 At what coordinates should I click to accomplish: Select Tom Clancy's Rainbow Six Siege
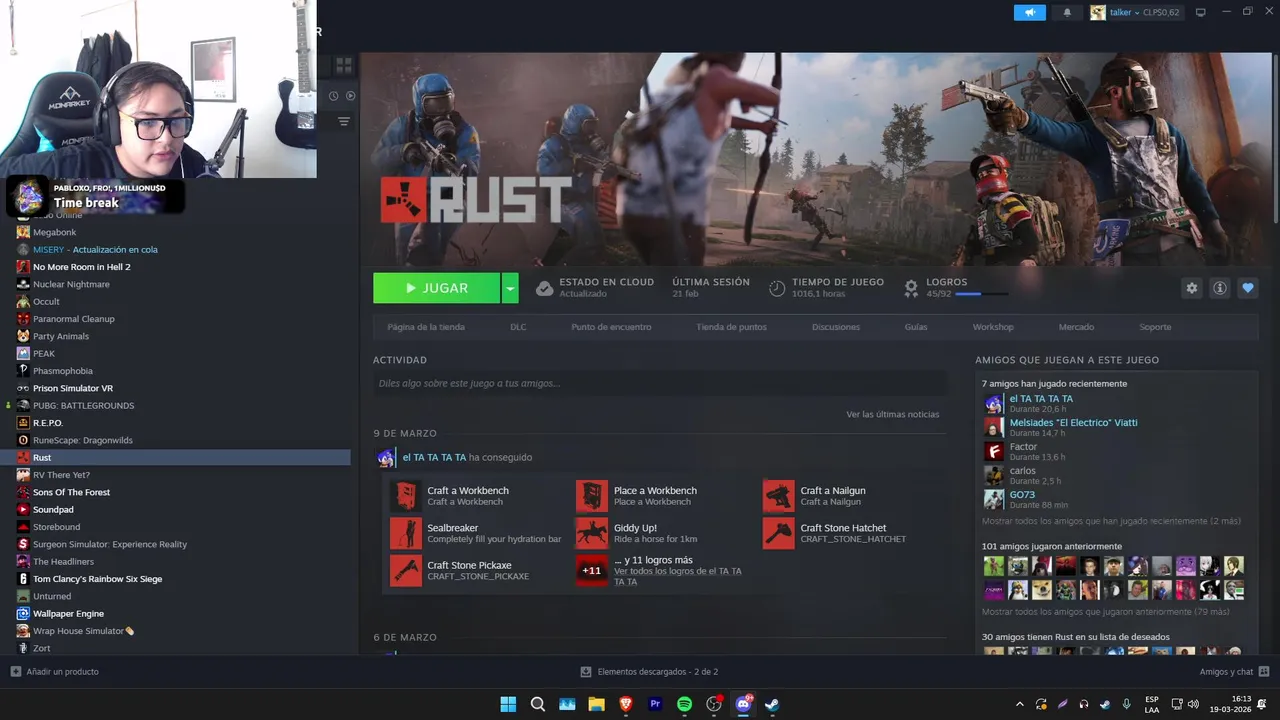(97, 579)
